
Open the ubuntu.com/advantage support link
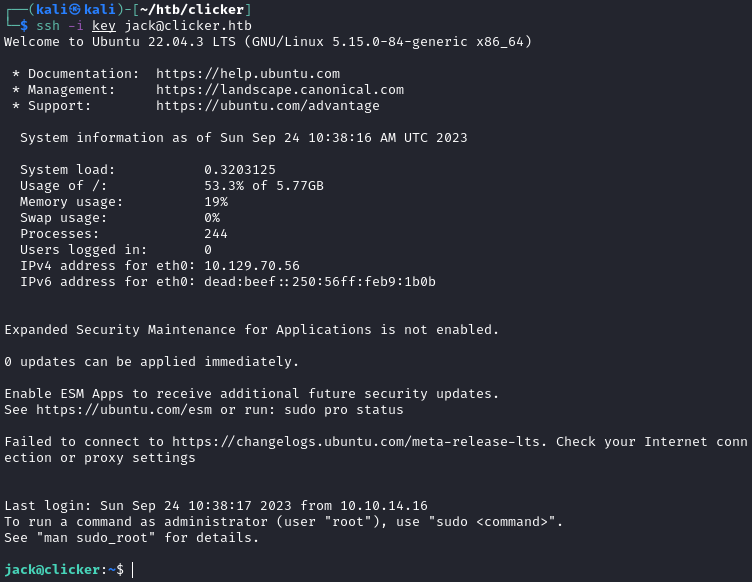268,106
